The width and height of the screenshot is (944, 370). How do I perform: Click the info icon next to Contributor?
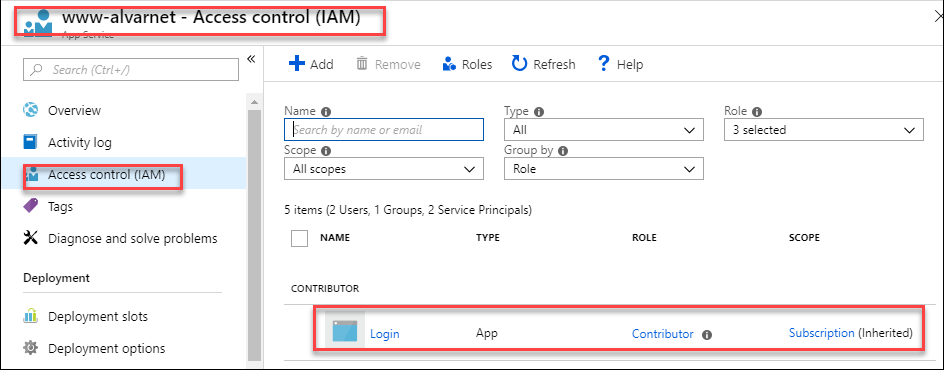pos(707,335)
